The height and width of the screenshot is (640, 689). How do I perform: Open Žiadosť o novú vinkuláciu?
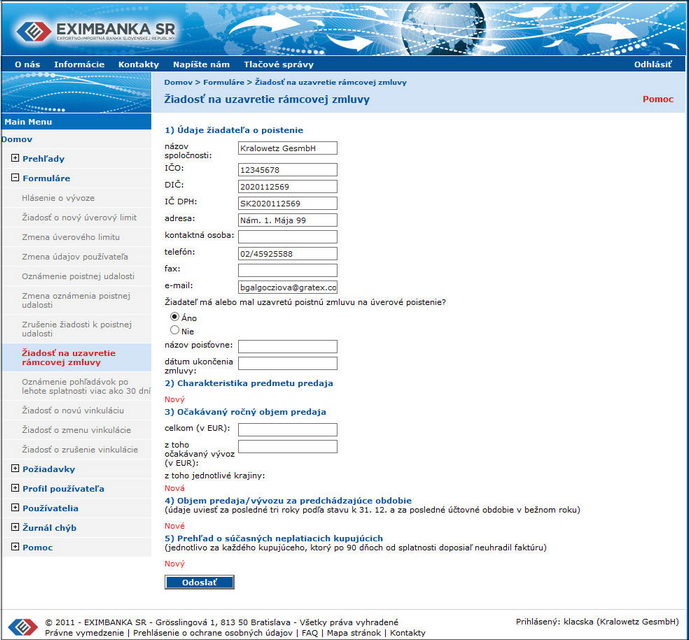[x=73, y=410]
